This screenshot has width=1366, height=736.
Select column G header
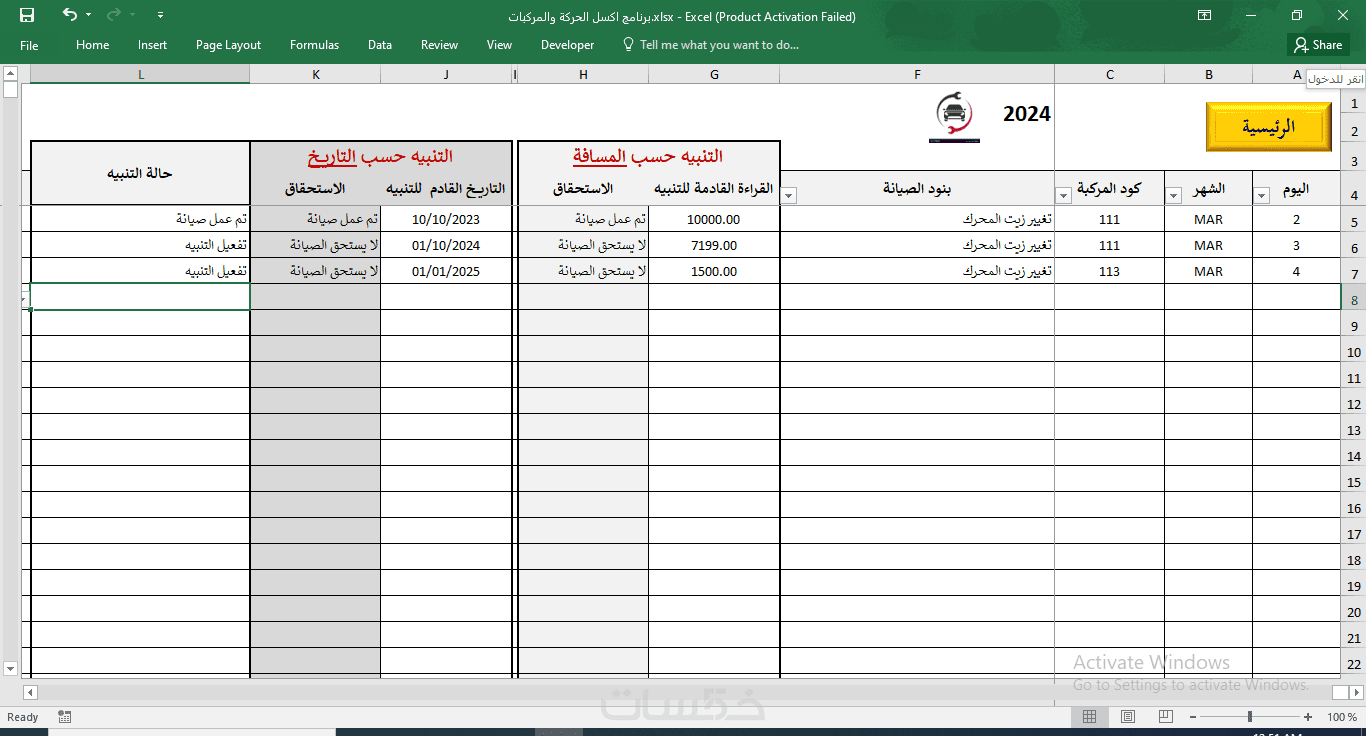coord(714,75)
